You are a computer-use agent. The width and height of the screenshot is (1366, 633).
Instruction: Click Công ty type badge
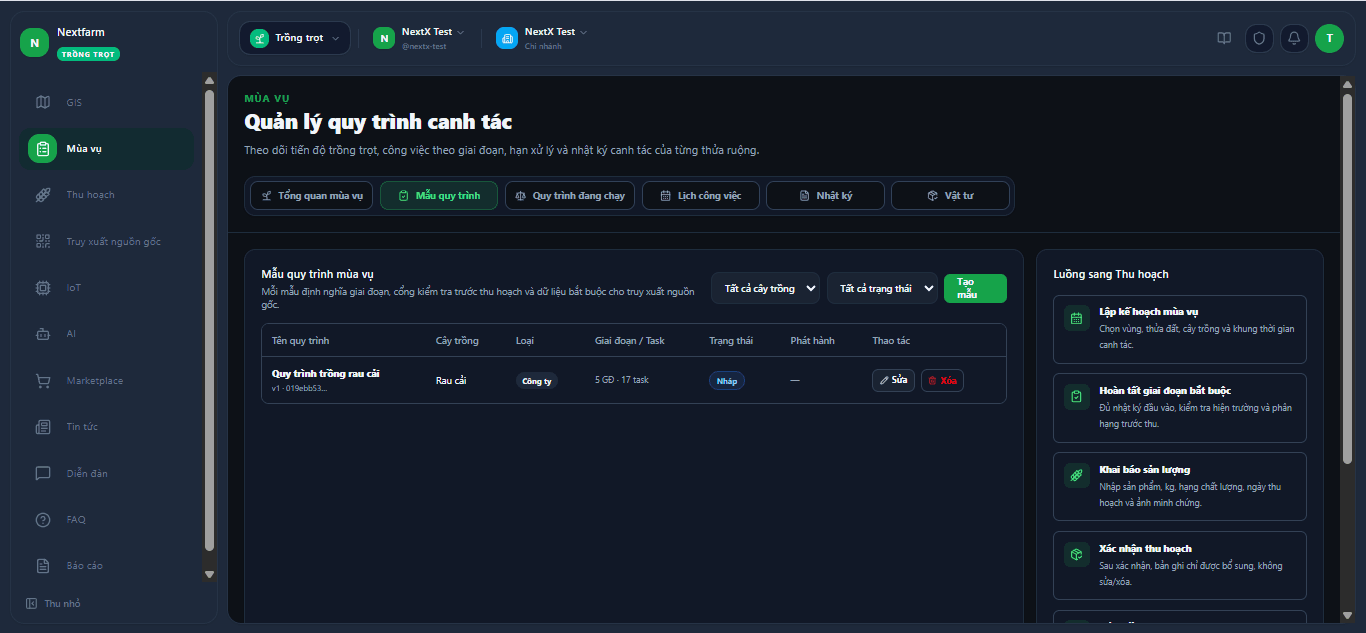pyautogui.click(x=537, y=381)
